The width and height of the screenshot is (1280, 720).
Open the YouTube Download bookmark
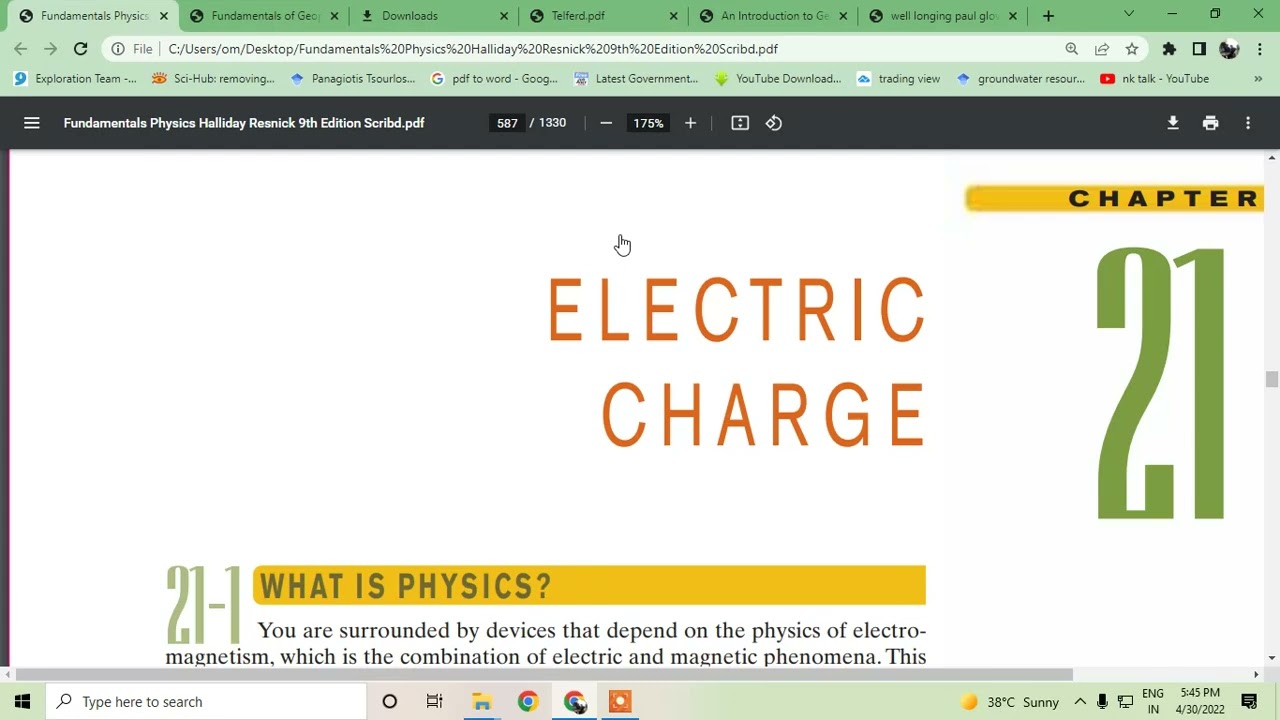(778, 78)
